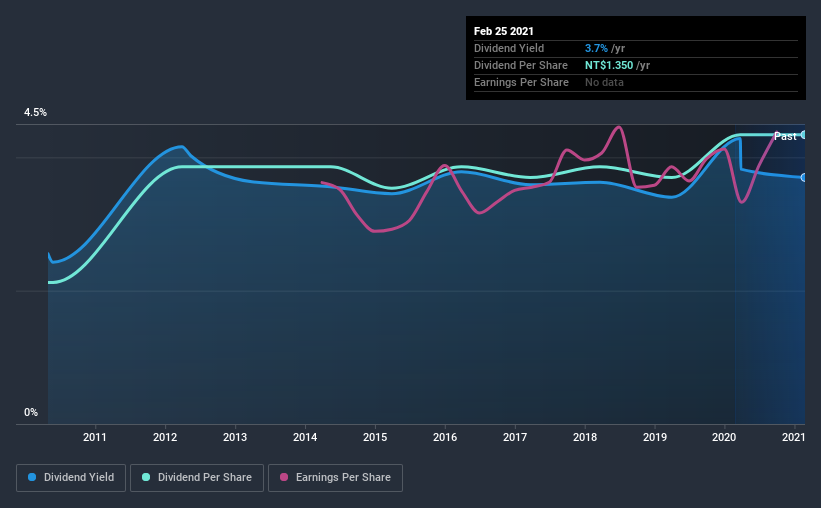
Task: Click the blue Dividend Yield endpoint marker
Action: (803, 178)
